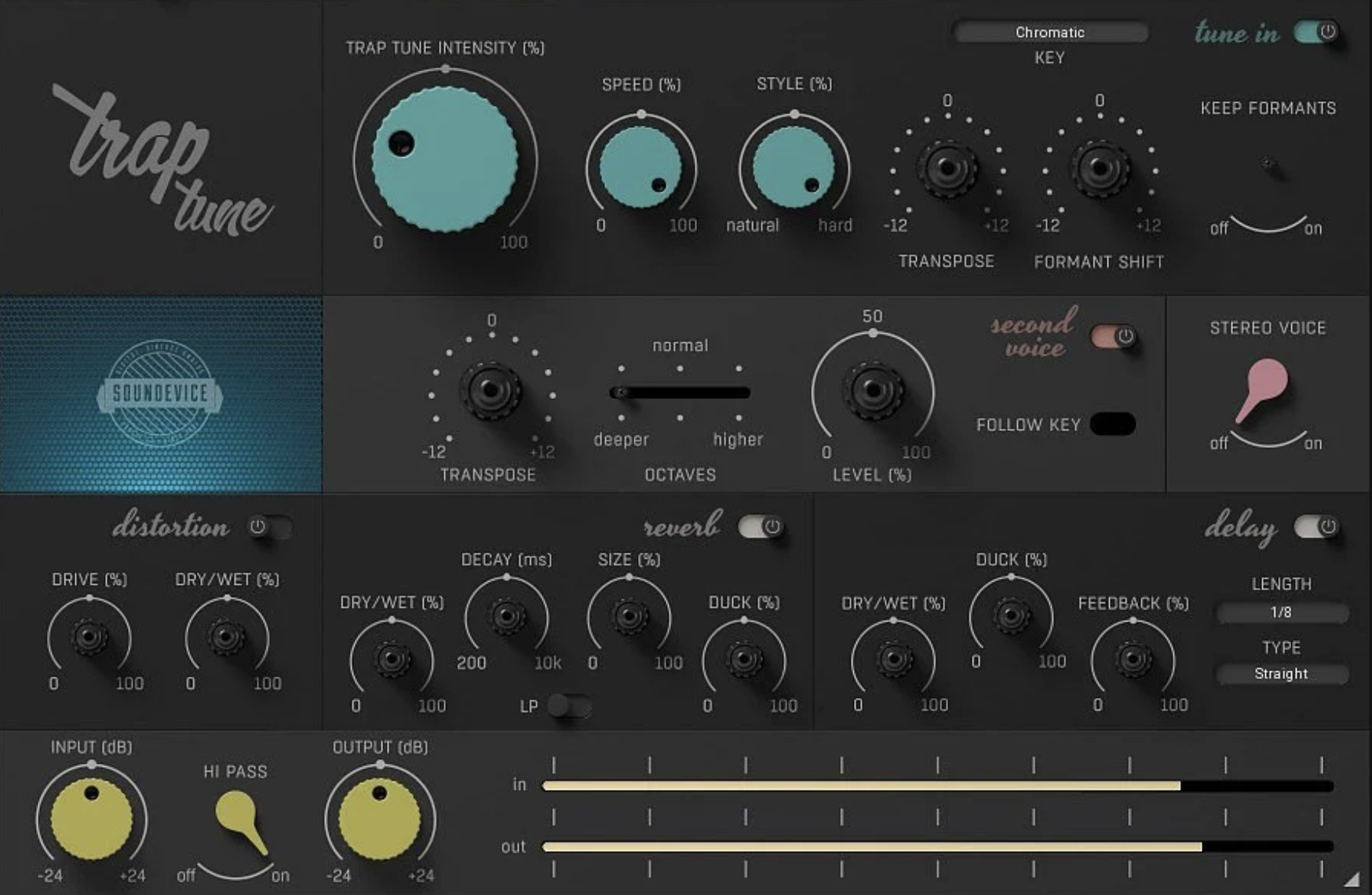Screen dimensions: 1372x895
Task: Click the delay Feedback (%) knob
Action: click(1133, 659)
